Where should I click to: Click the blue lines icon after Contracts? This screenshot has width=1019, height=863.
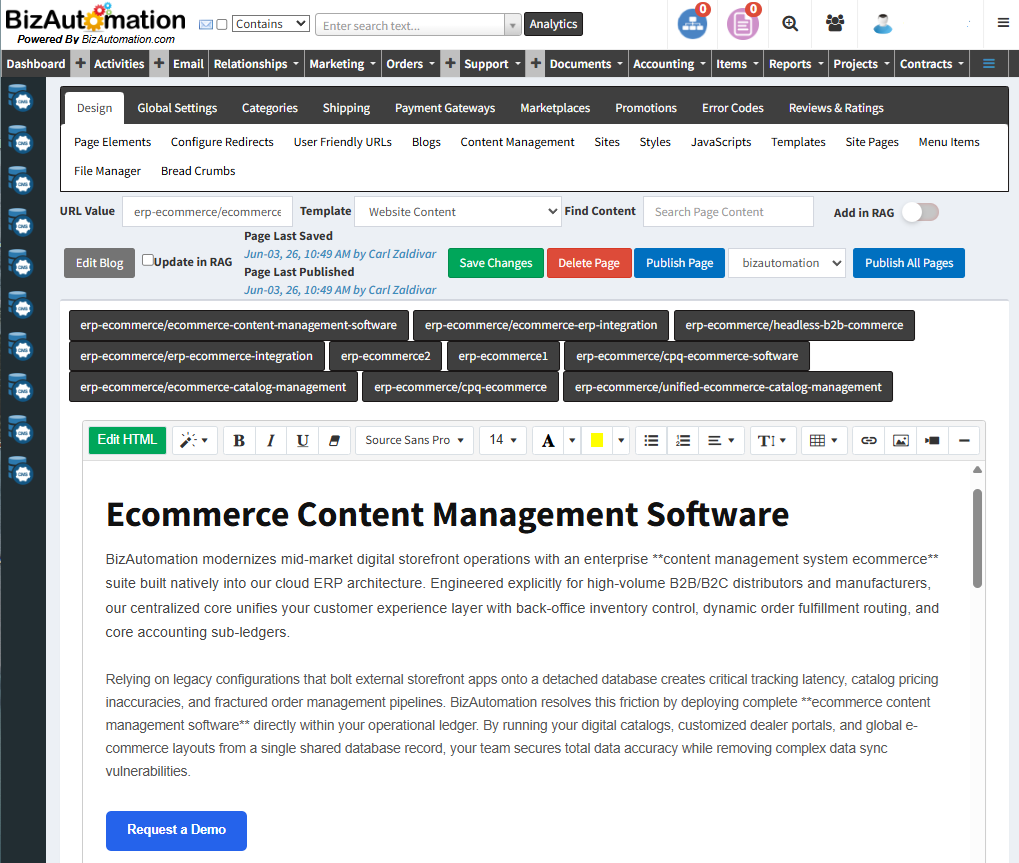tap(988, 64)
